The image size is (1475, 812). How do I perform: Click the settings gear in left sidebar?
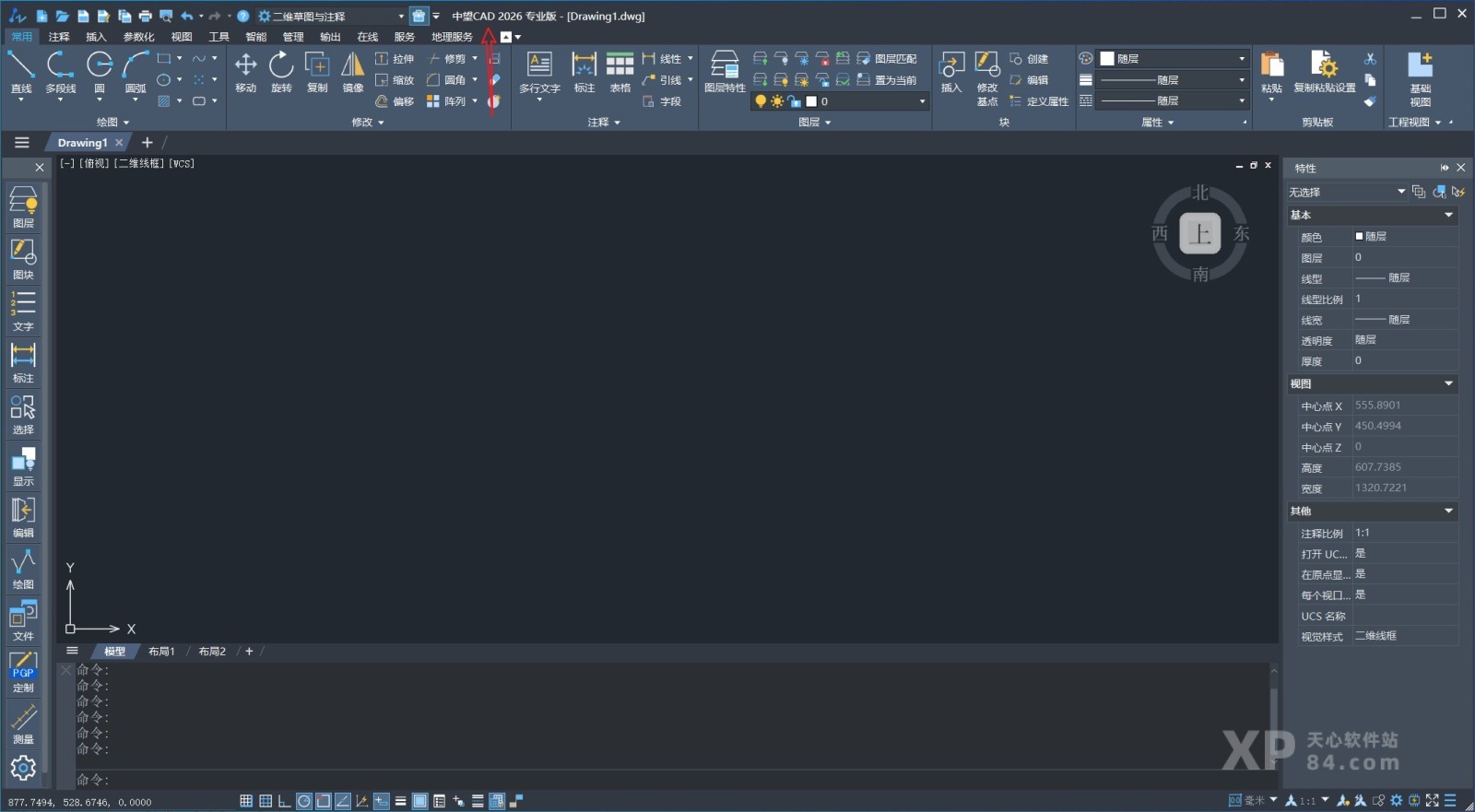(23, 768)
